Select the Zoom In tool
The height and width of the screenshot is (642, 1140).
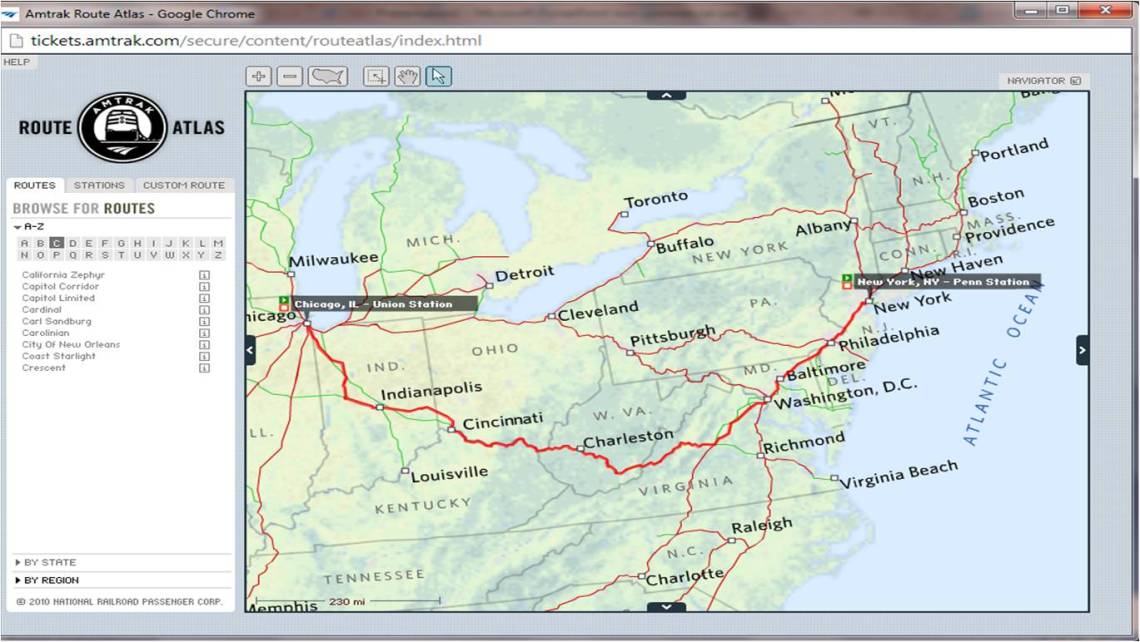point(260,75)
